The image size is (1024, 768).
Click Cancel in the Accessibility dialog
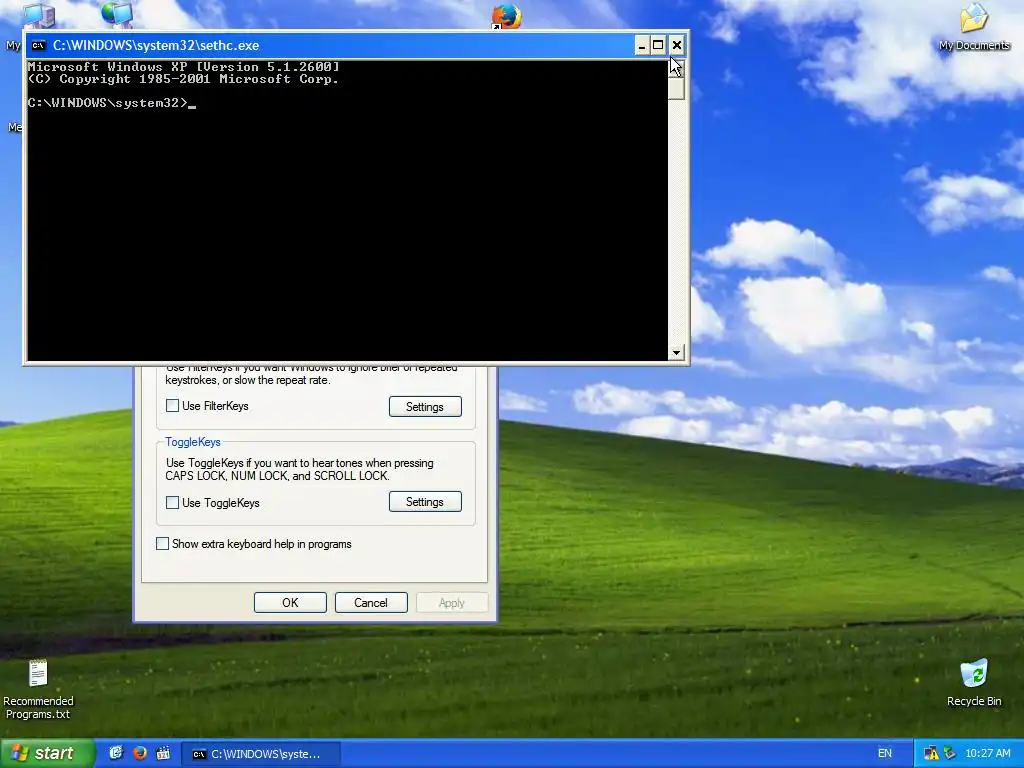click(x=371, y=602)
